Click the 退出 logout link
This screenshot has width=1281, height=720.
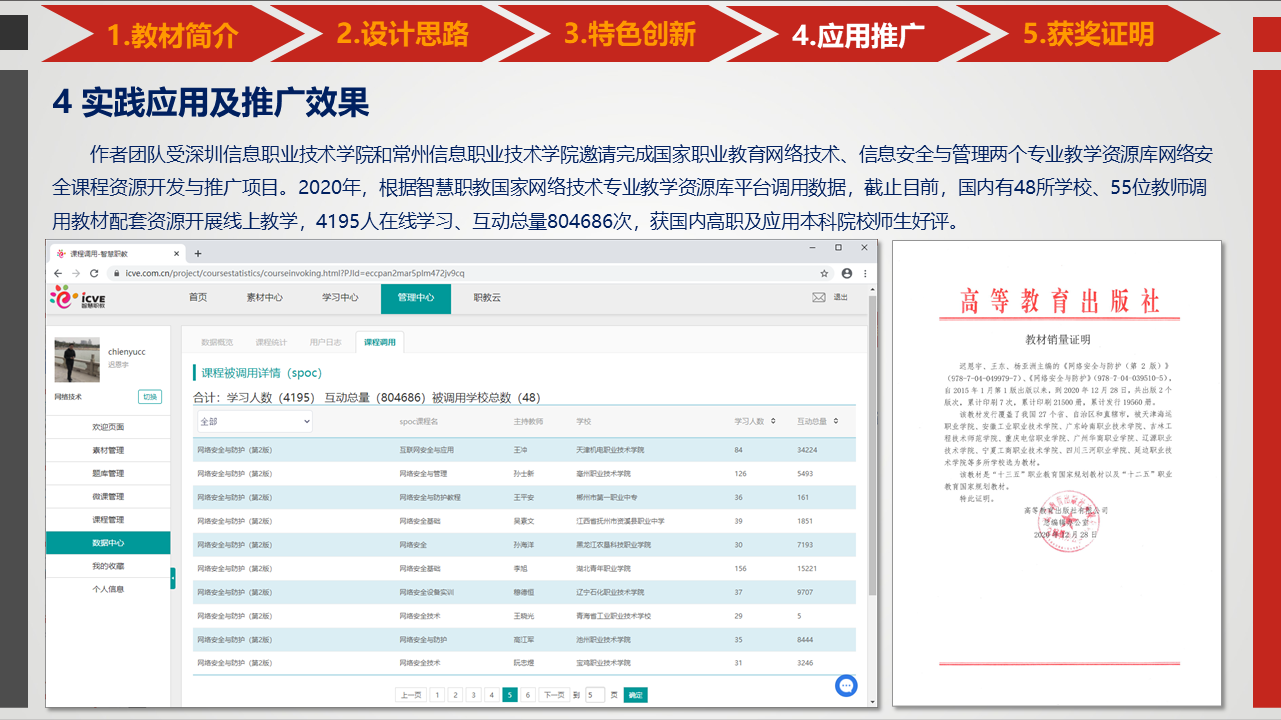click(841, 297)
